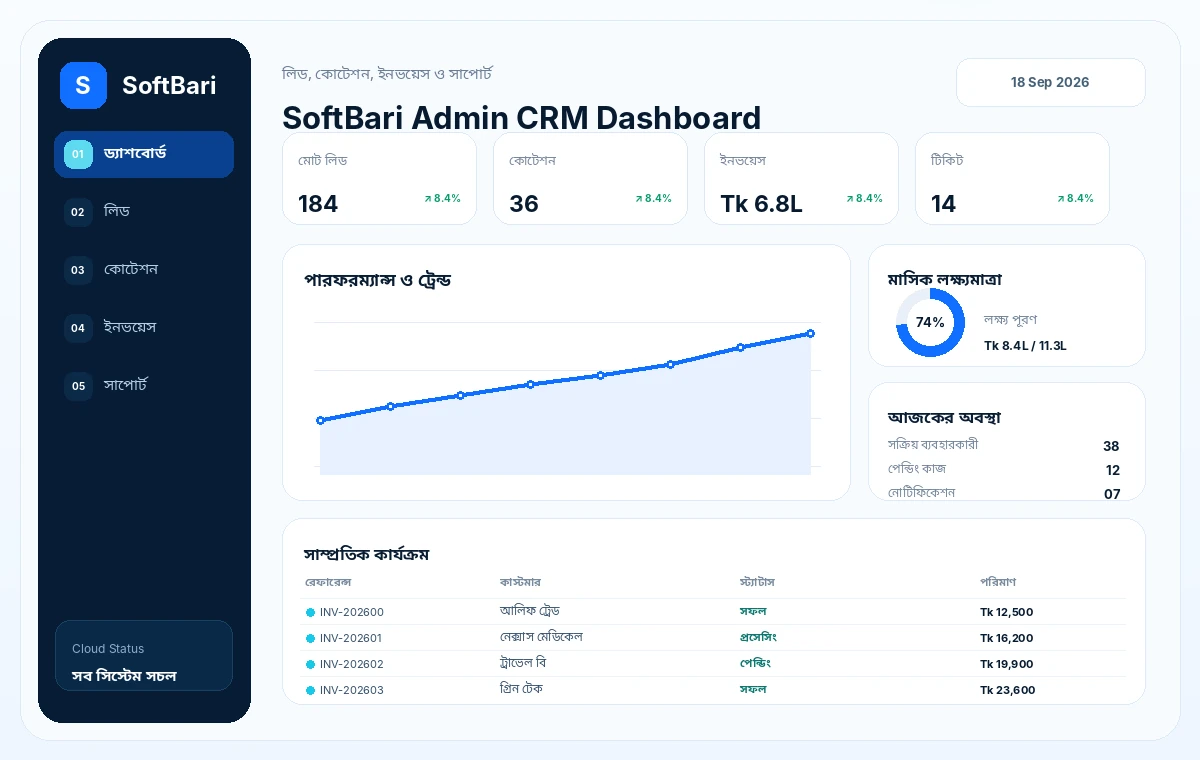Click the কাস্টমার column header
Screen dimensions: 1200x760
(x=520, y=582)
